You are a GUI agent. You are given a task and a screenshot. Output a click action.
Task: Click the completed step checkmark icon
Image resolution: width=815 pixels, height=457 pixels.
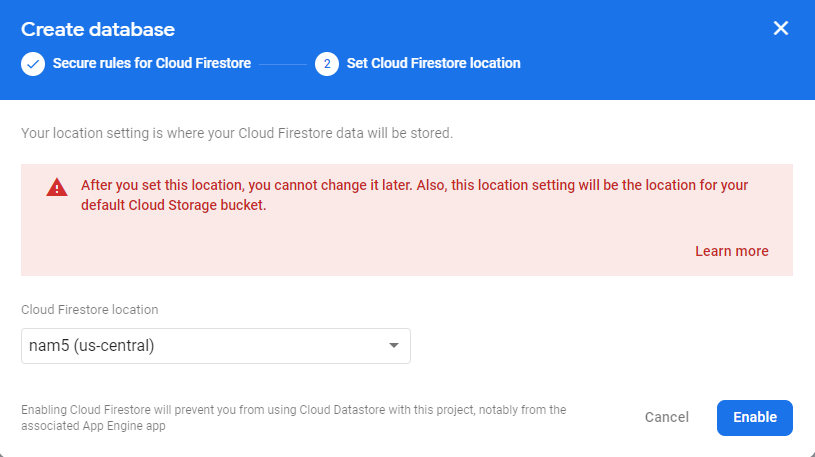[33, 64]
